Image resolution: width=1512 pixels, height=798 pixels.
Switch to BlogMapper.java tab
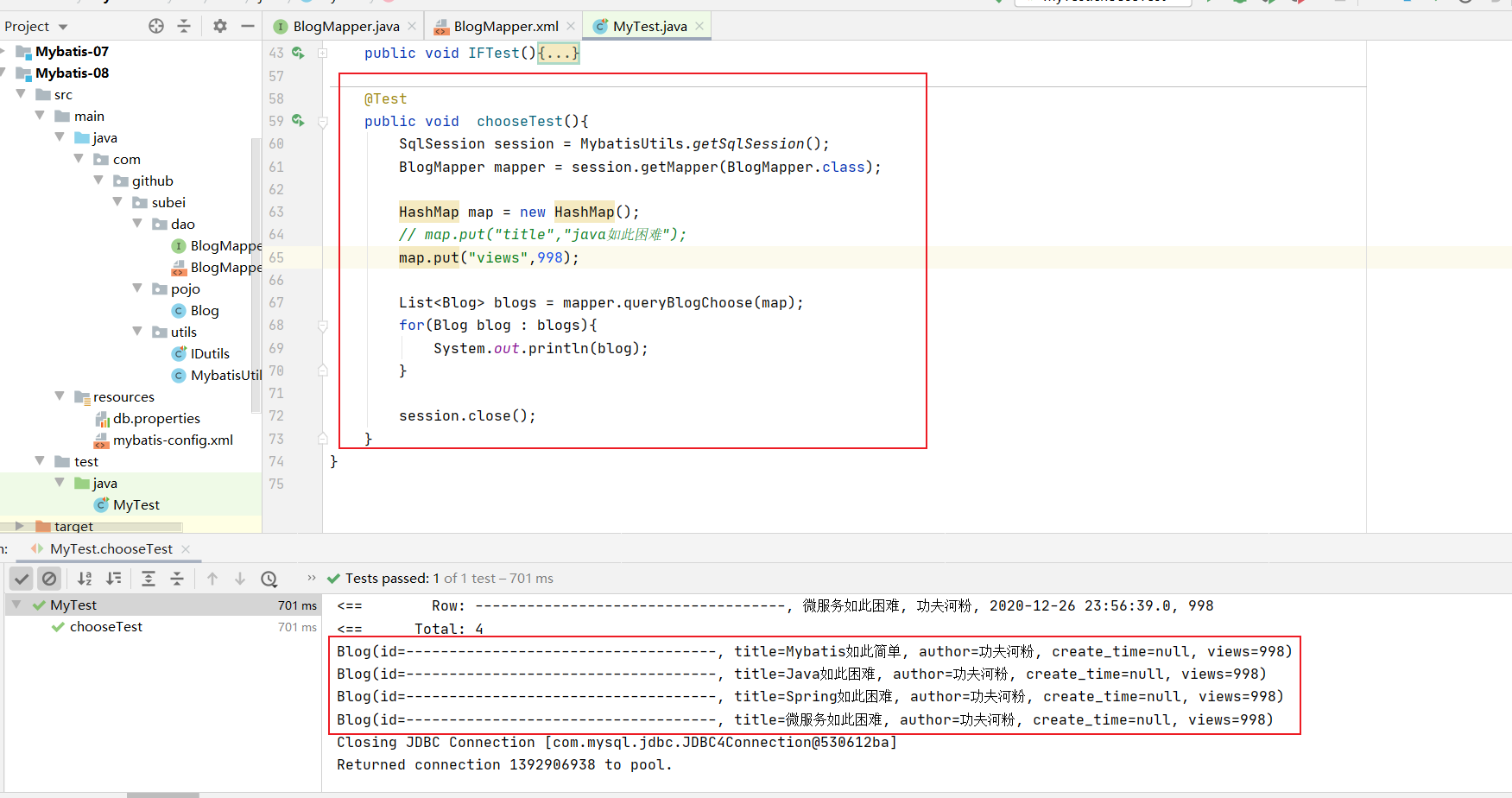345,27
